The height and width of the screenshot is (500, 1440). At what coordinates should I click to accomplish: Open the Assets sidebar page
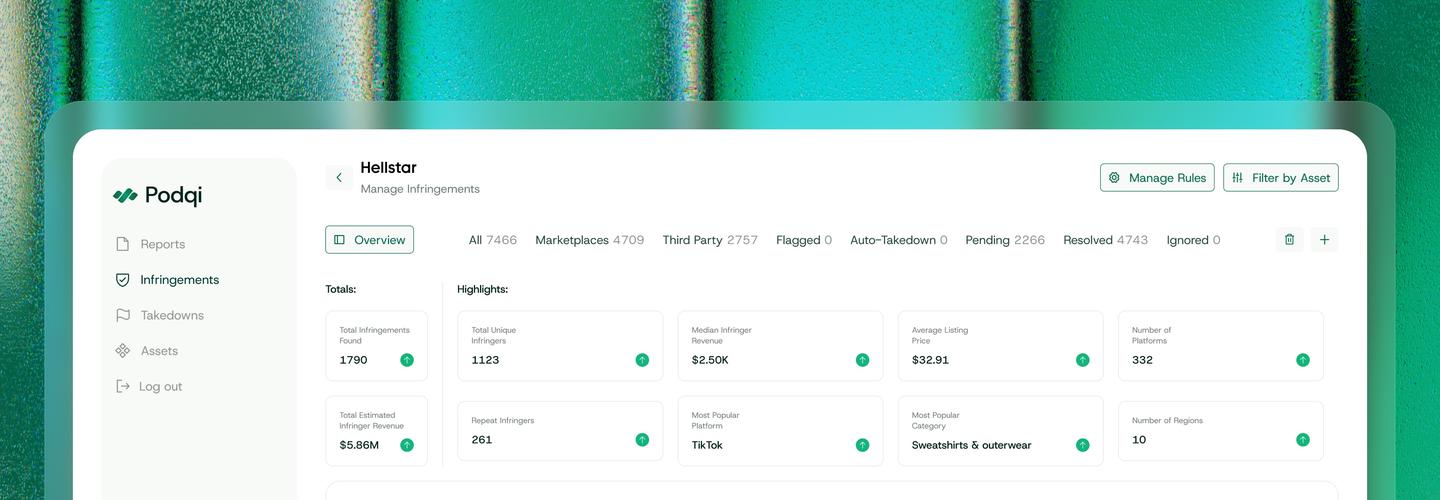pyautogui.click(x=158, y=351)
